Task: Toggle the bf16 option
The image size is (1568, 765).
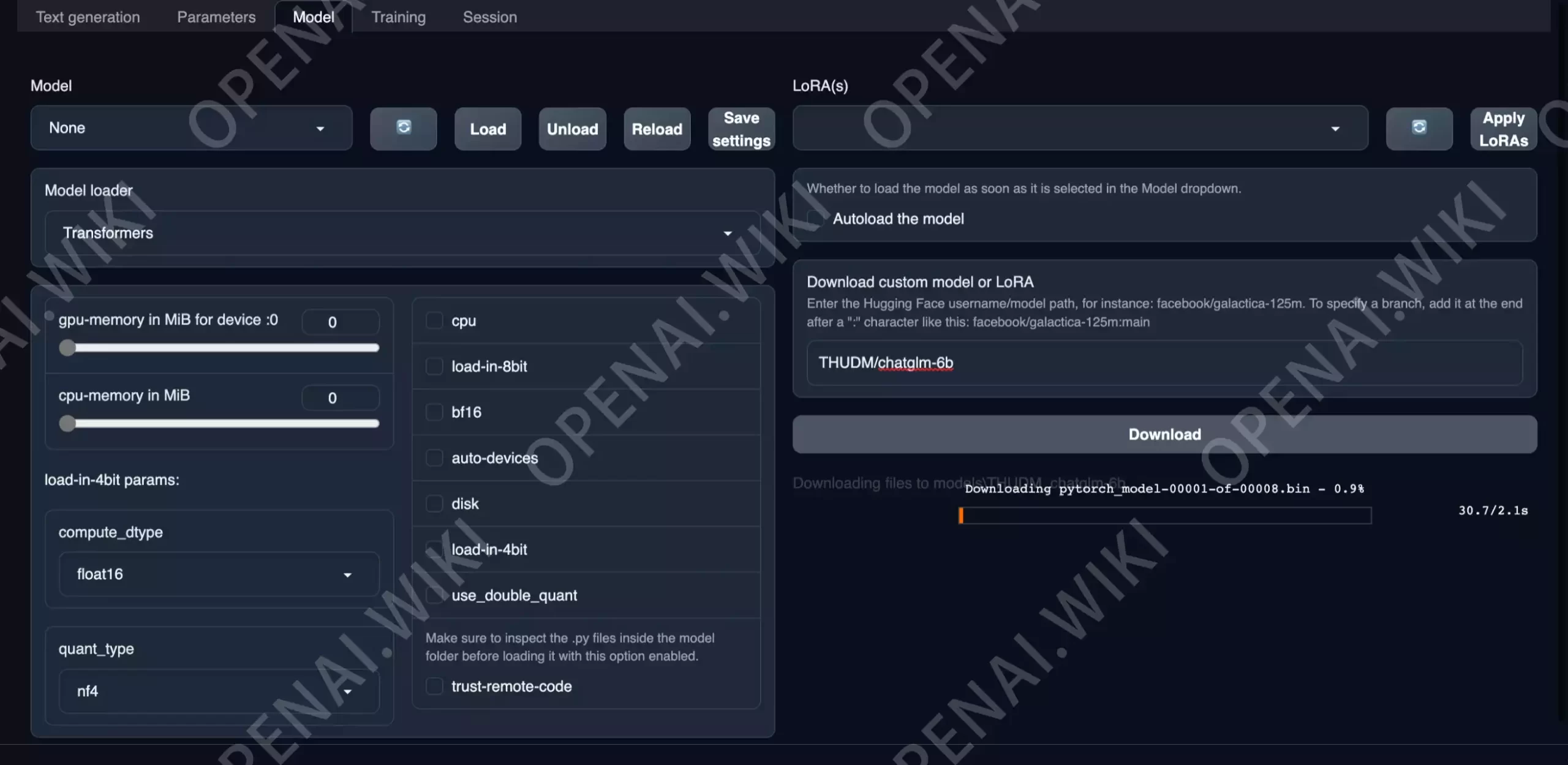Action: 434,412
